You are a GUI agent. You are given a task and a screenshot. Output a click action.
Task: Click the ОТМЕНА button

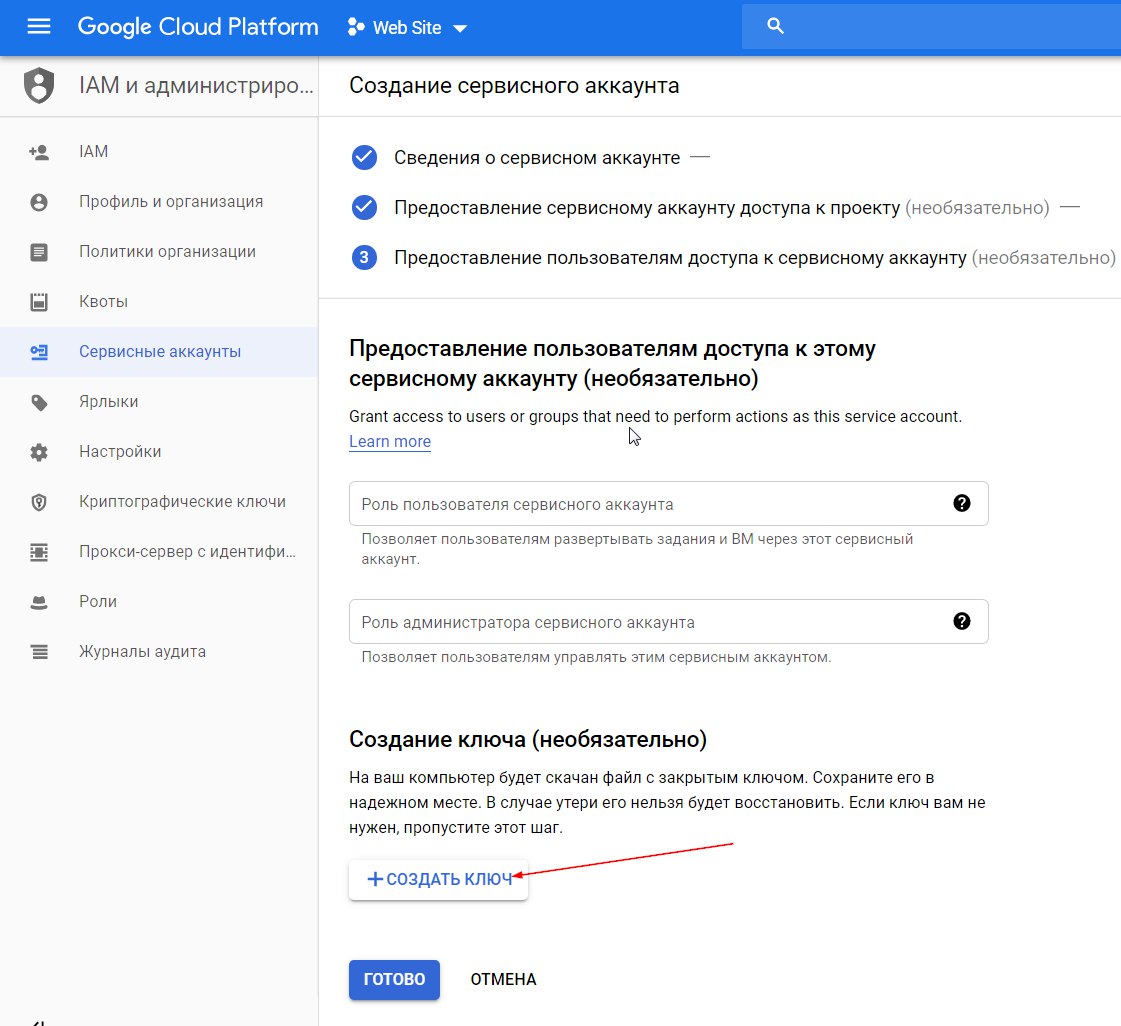pos(503,980)
